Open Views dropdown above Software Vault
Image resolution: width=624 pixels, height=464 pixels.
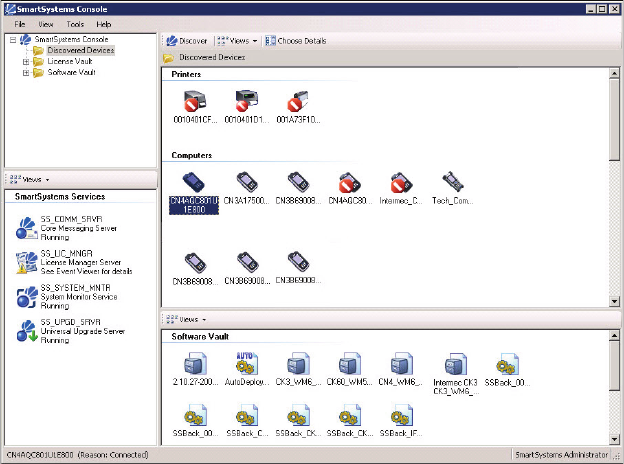click(187, 319)
